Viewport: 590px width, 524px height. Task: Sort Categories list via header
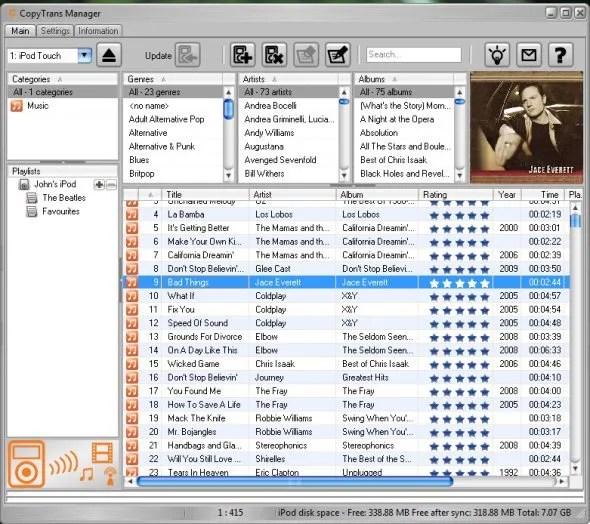62,79
